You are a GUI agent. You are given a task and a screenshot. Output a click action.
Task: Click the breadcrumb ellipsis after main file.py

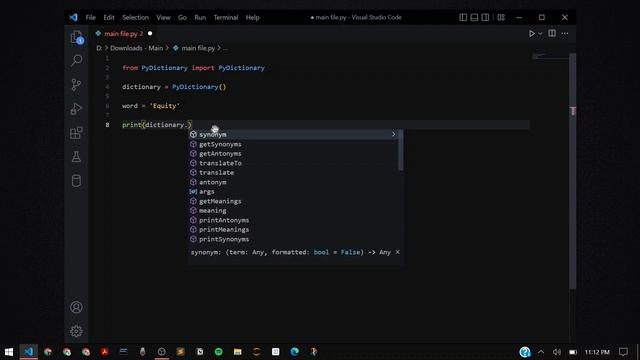(225, 48)
